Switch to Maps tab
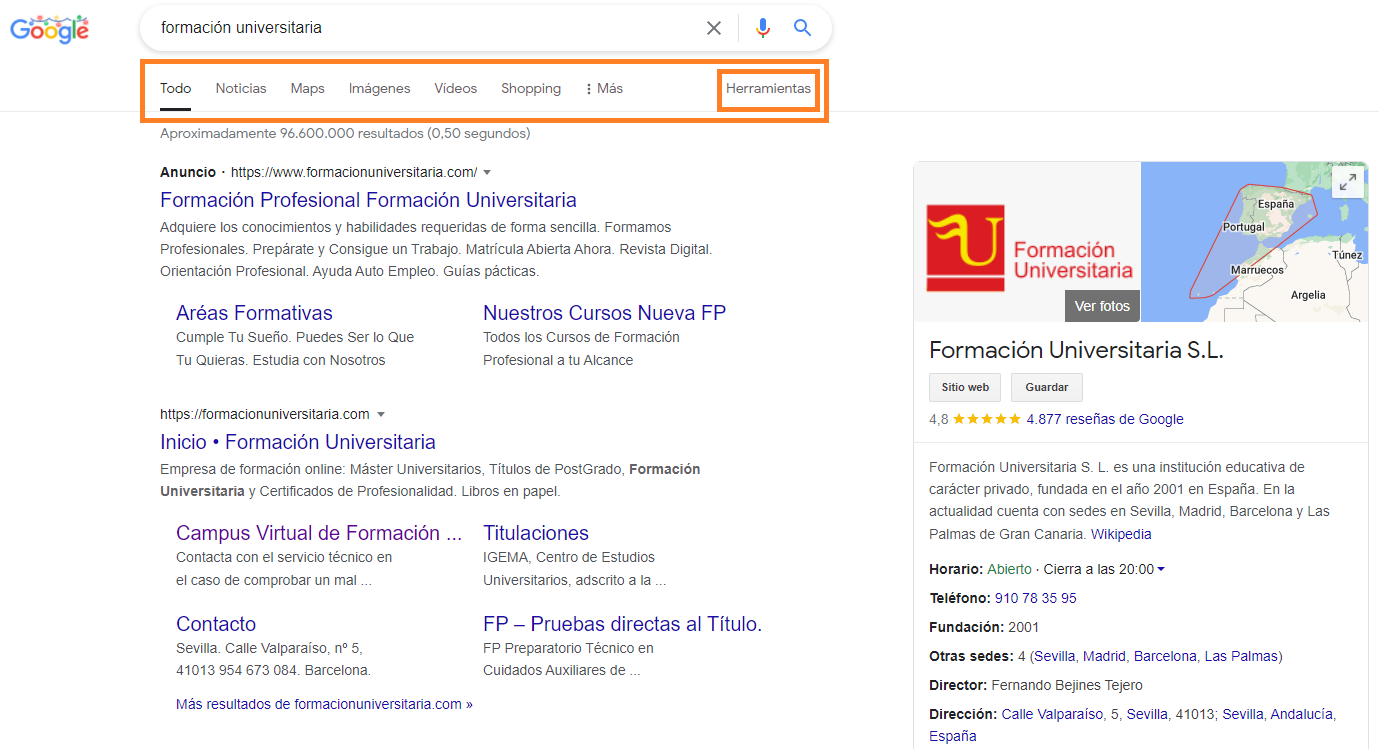 (x=308, y=88)
